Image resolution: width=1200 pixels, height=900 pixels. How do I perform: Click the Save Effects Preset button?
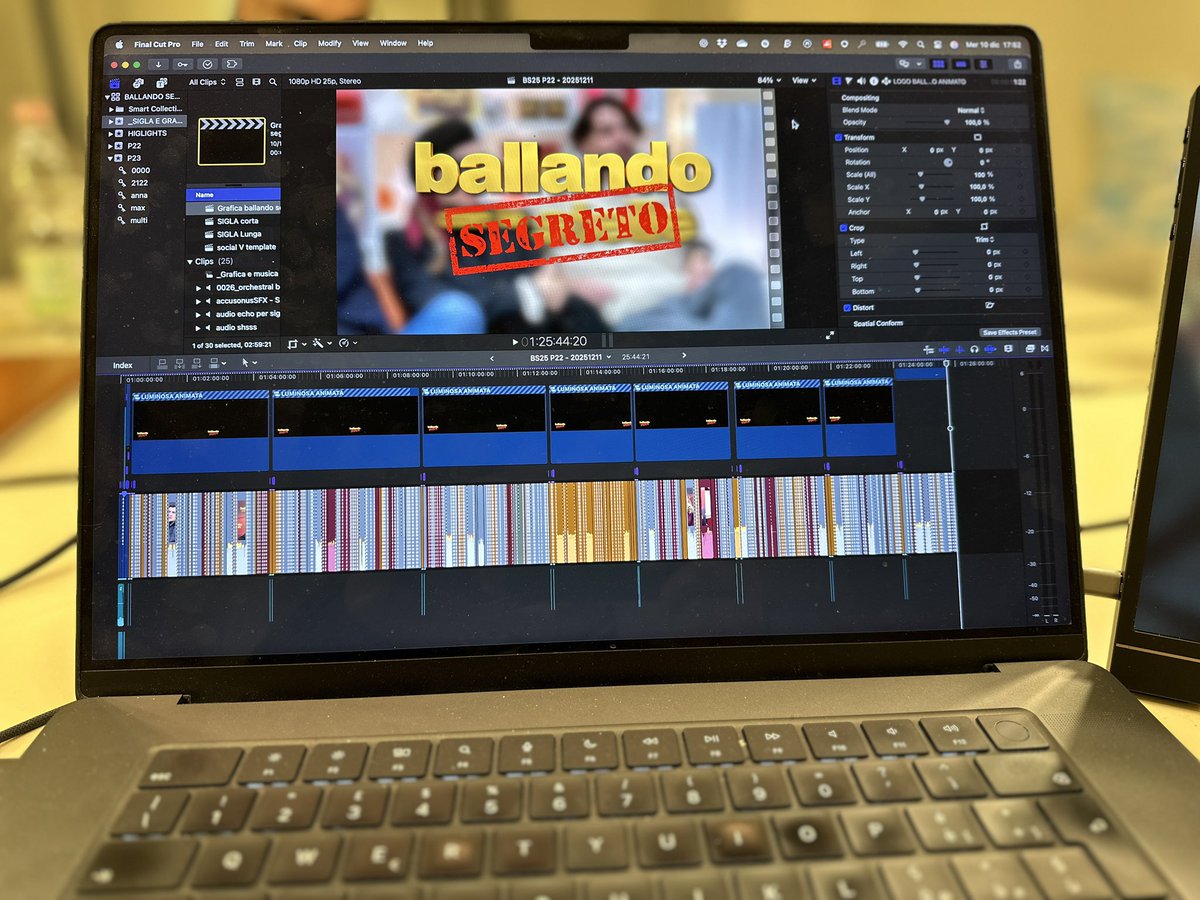(x=1011, y=332)
